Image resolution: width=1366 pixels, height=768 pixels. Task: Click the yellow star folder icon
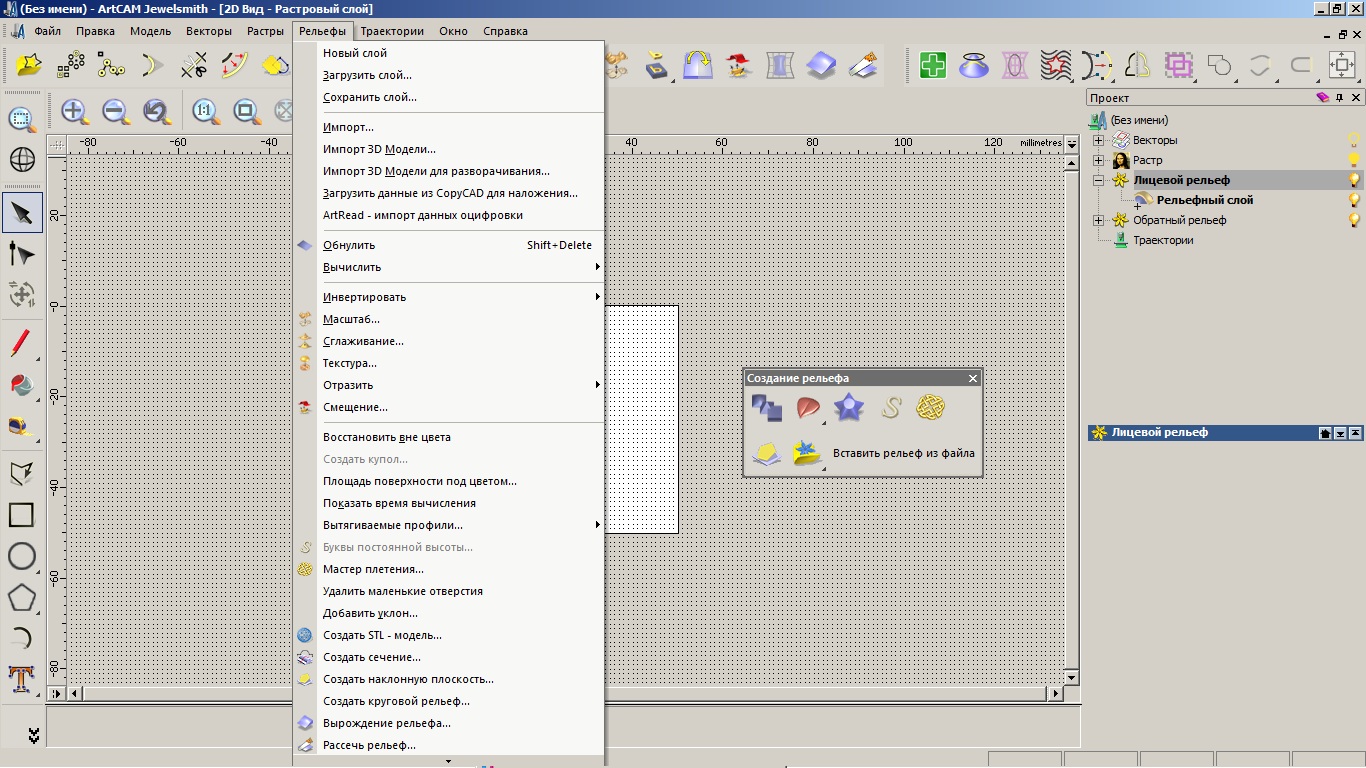pyautogui.click(x=30, y=66)
